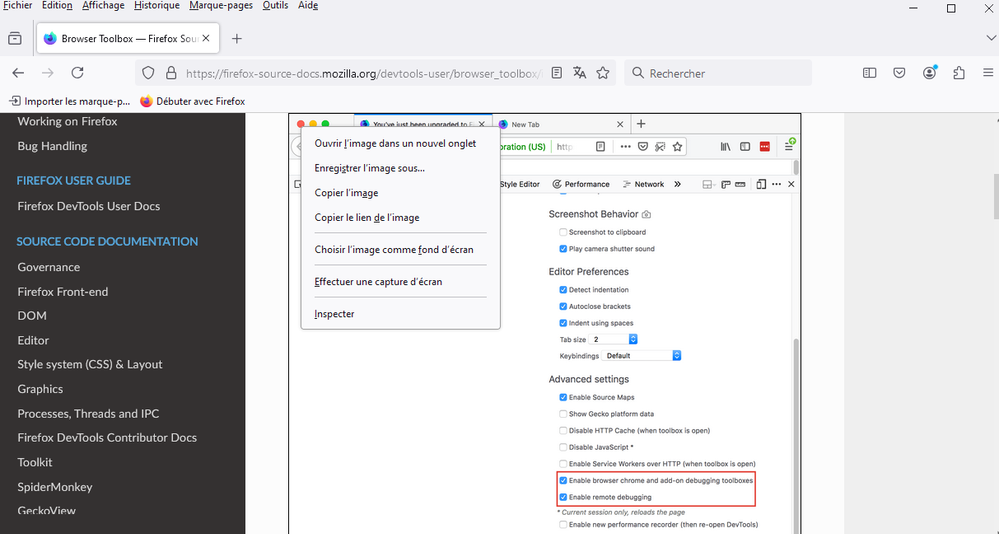The image size is (999, 534).
Task: Choose Choisir l'image comme fond d'écran
Action: pos(400,250)
